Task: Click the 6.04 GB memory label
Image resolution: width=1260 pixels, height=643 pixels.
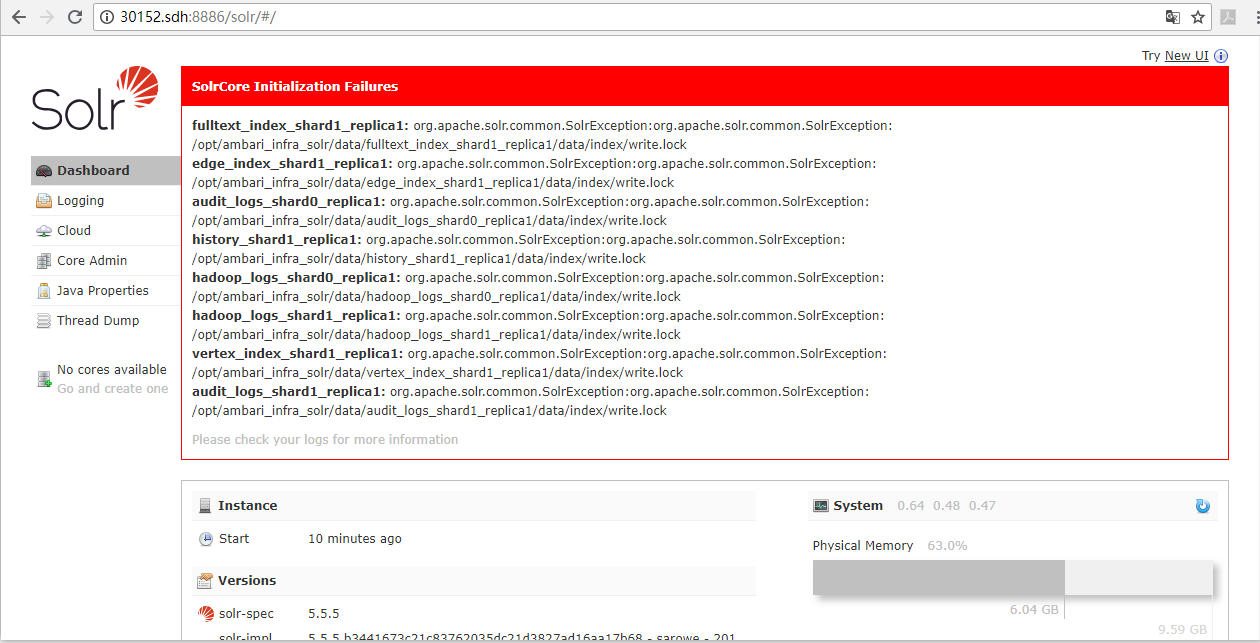Action: tap(1034, 610)
